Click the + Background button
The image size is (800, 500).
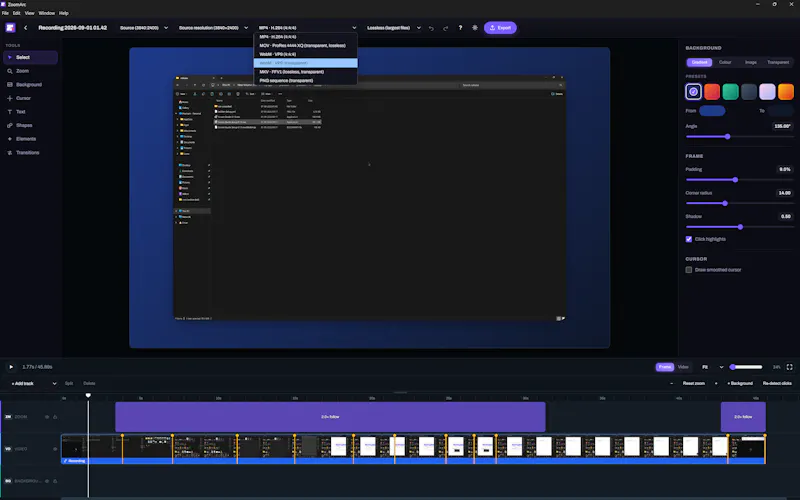[x=740, y=383]
